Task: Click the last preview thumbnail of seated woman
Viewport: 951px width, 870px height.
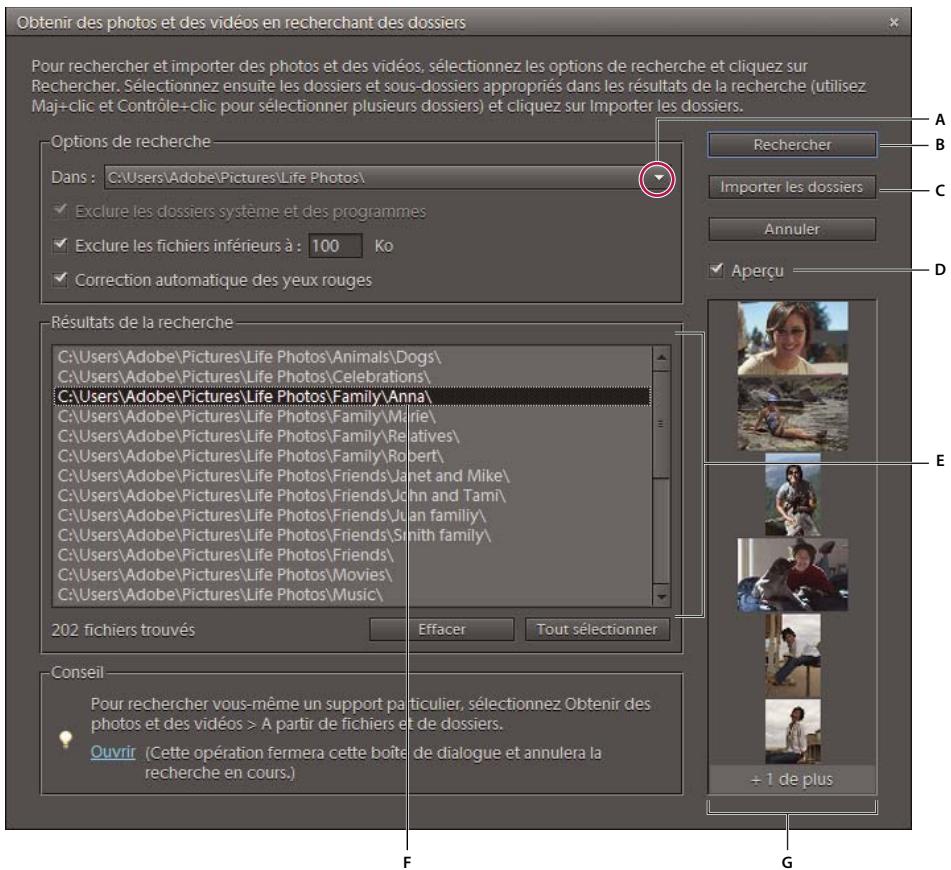Action: [x=793, y=731]
